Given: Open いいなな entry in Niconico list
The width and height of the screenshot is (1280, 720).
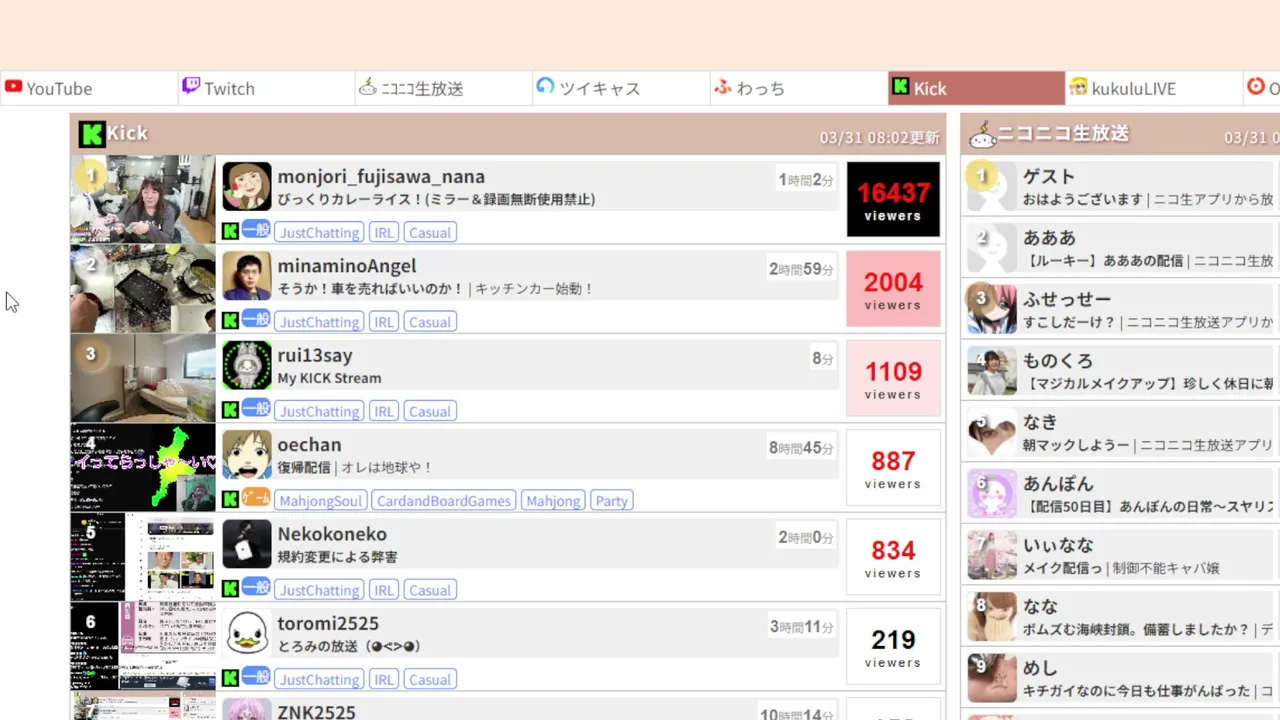Looking at the screenshot, I should 1120,556.
